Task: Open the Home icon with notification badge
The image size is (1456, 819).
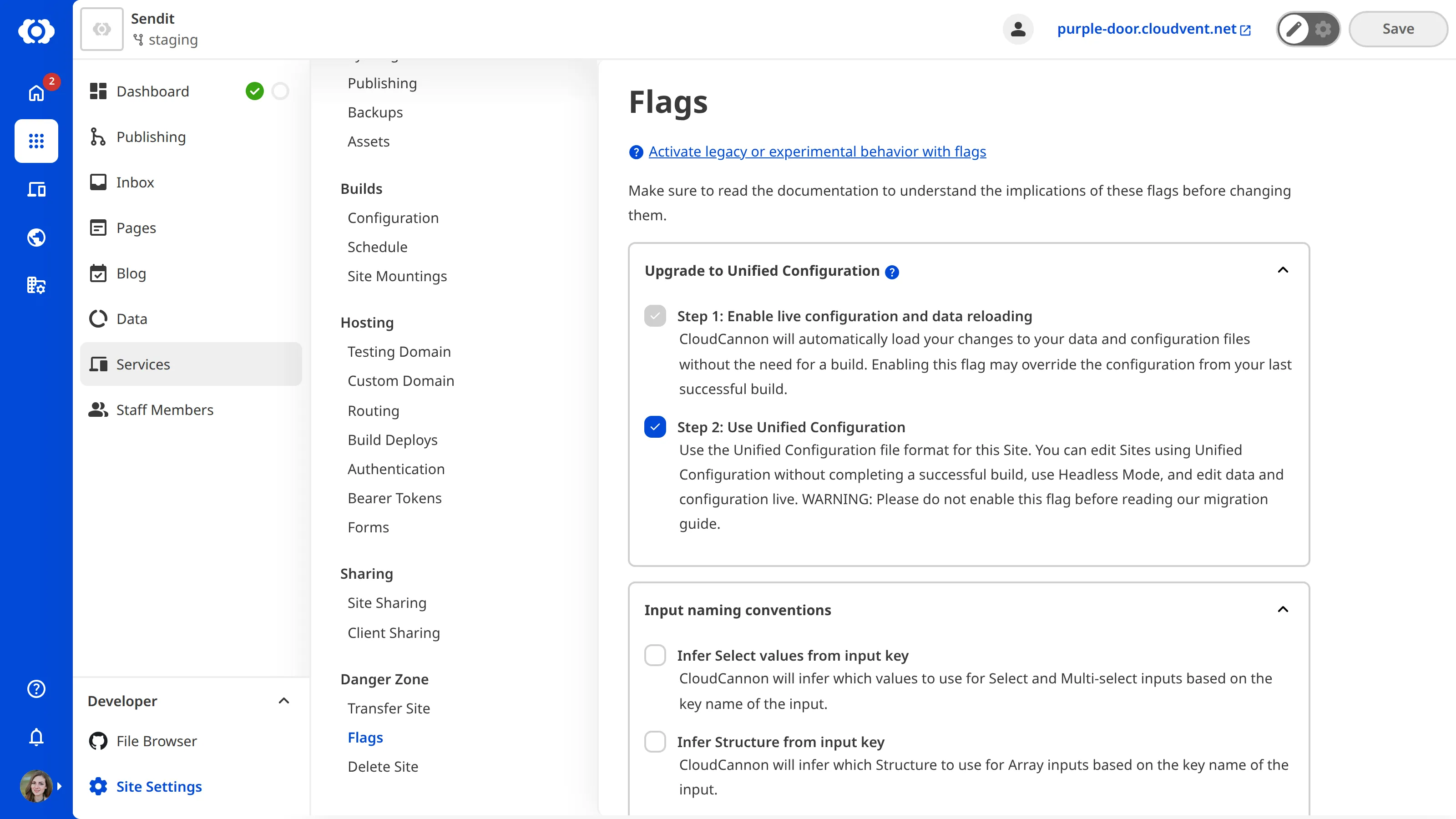Action: (x=36, y=93)
